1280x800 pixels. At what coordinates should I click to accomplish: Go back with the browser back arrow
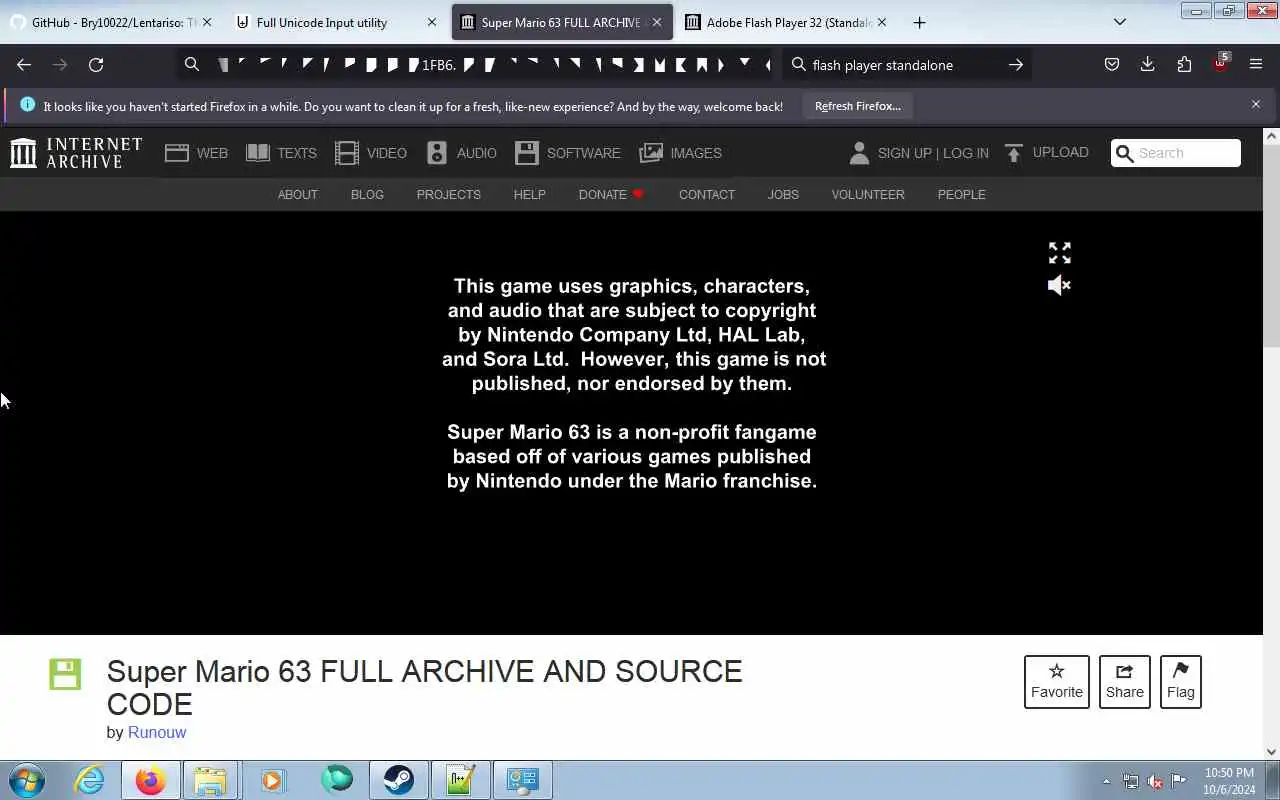tap(24, 65)
